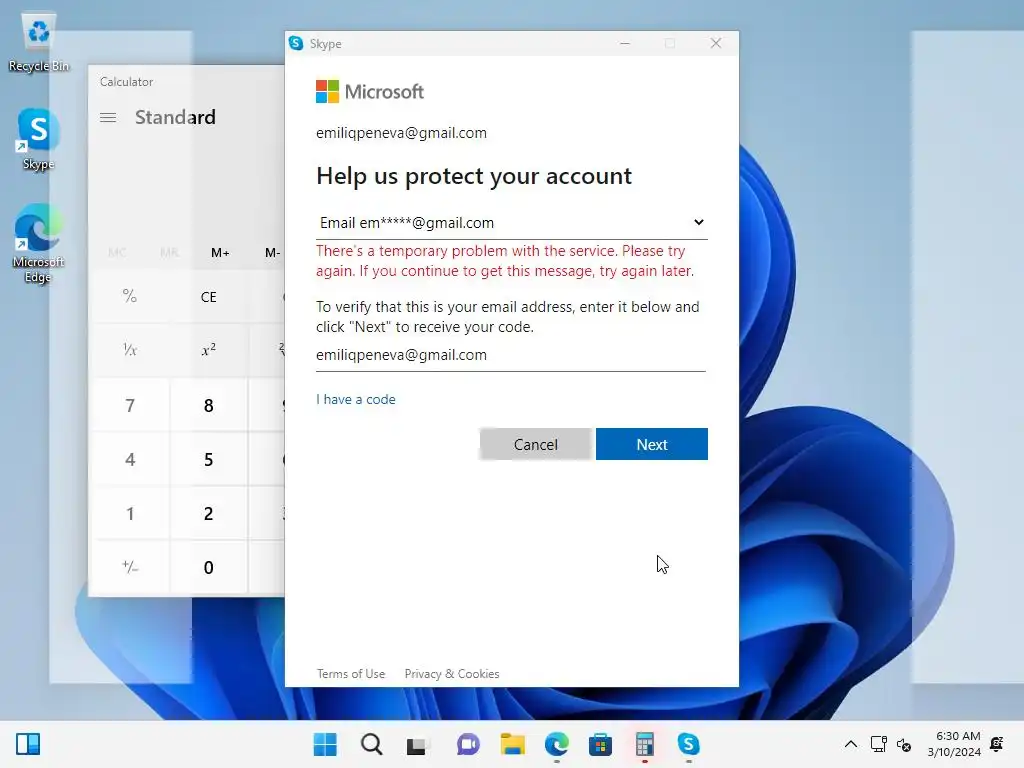Open network status tray icon

pos(878,744)
